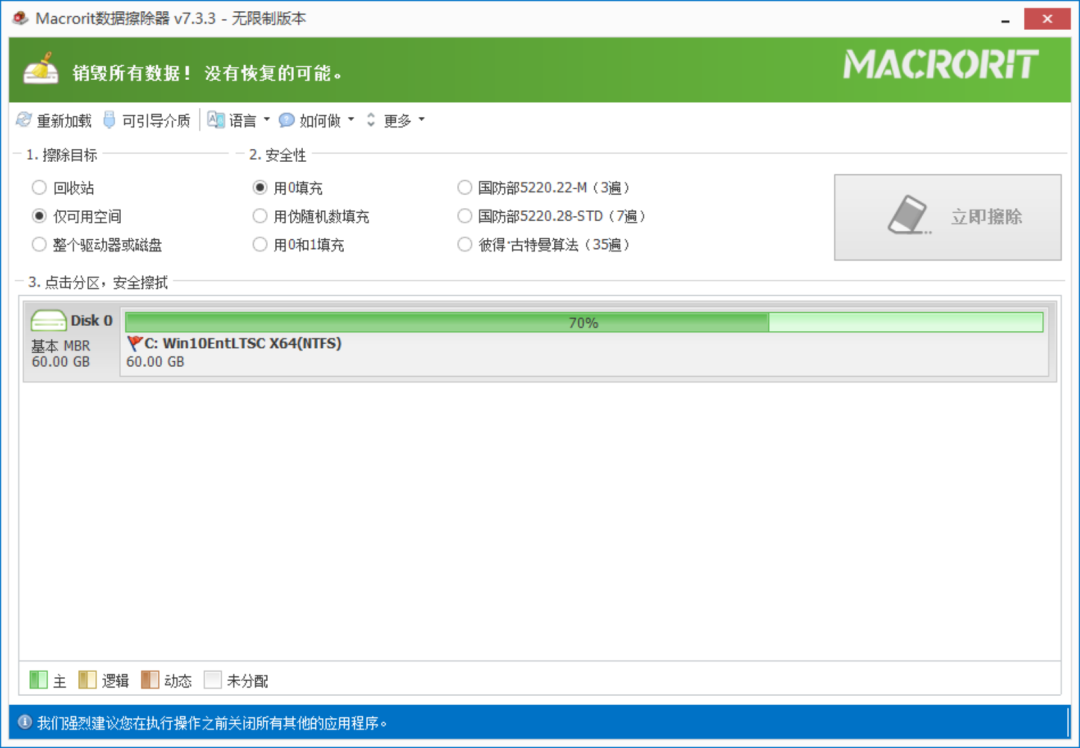The height and width of the screenshot is (748, 1080).
Task: Click the 60.00 GB size under partition C:
Action: click(x=155, y=362)
